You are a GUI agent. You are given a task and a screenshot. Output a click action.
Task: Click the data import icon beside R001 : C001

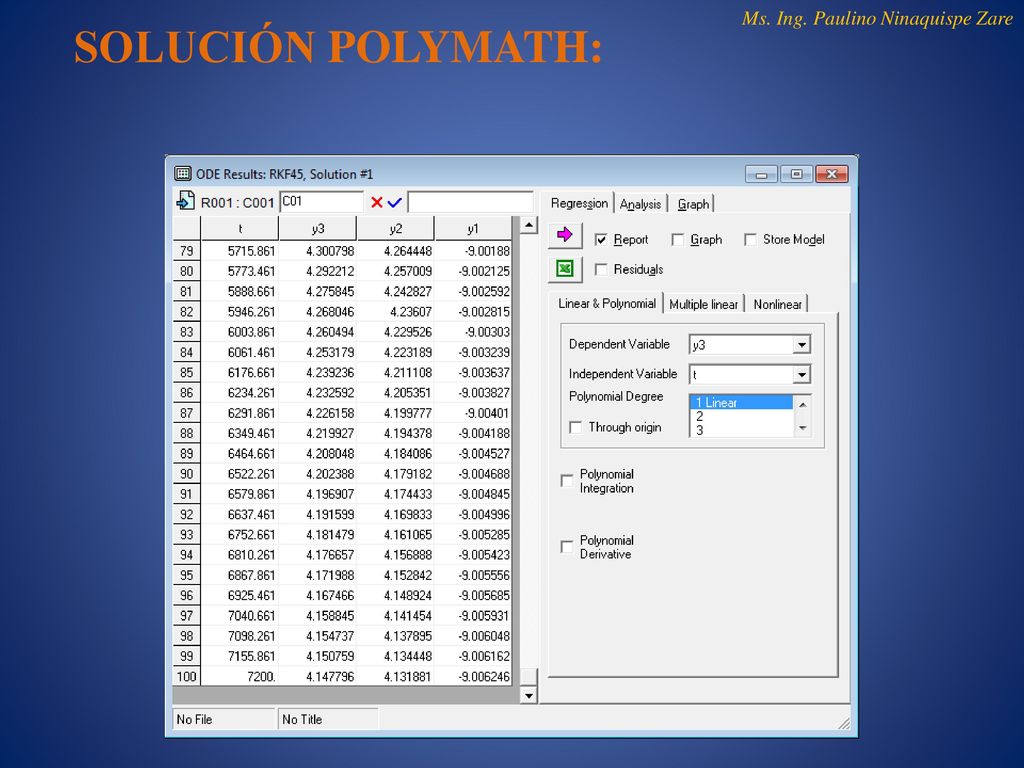pyautogui.click(x=185, y=201)
